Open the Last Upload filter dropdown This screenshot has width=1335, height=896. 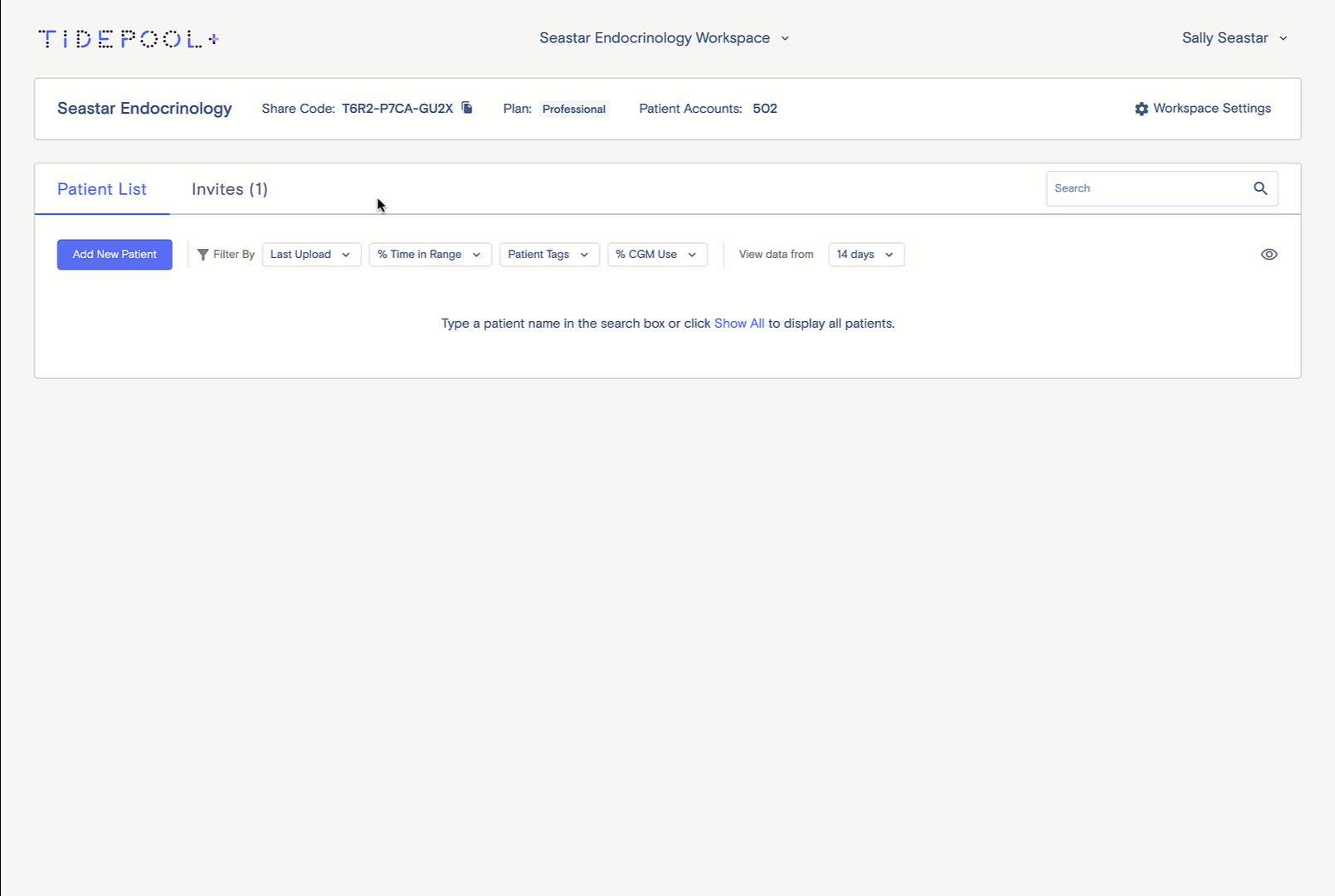[x=311, y=255]
